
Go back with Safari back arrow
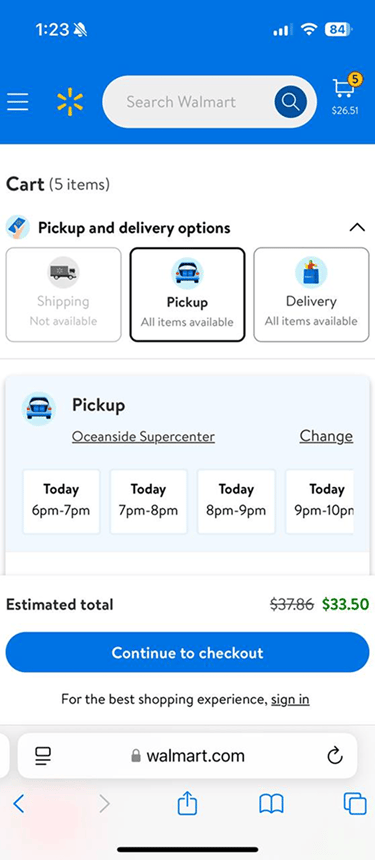click(19, 804)
